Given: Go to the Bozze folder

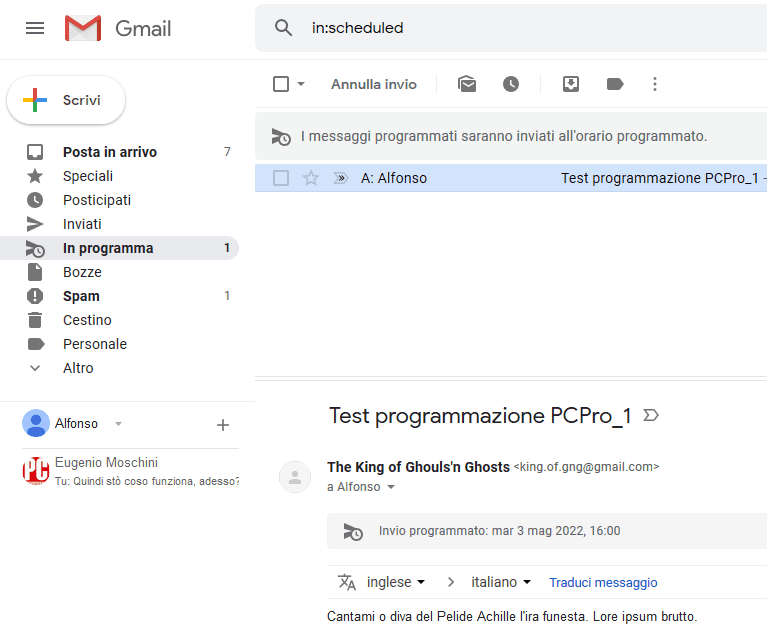Looking at the screenshot, I should tap(82, 272).
